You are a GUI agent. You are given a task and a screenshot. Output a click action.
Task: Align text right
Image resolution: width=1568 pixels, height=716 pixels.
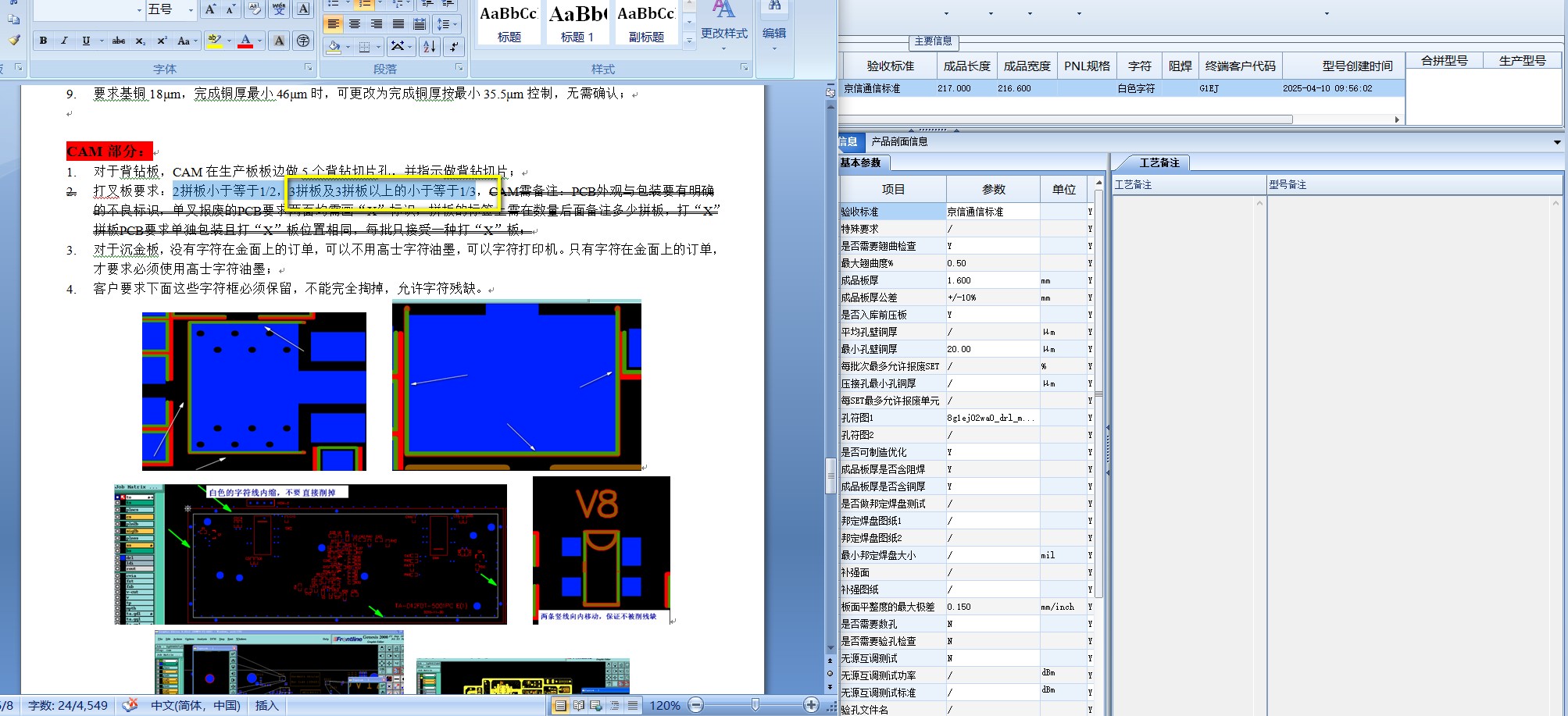coord(377,24)
